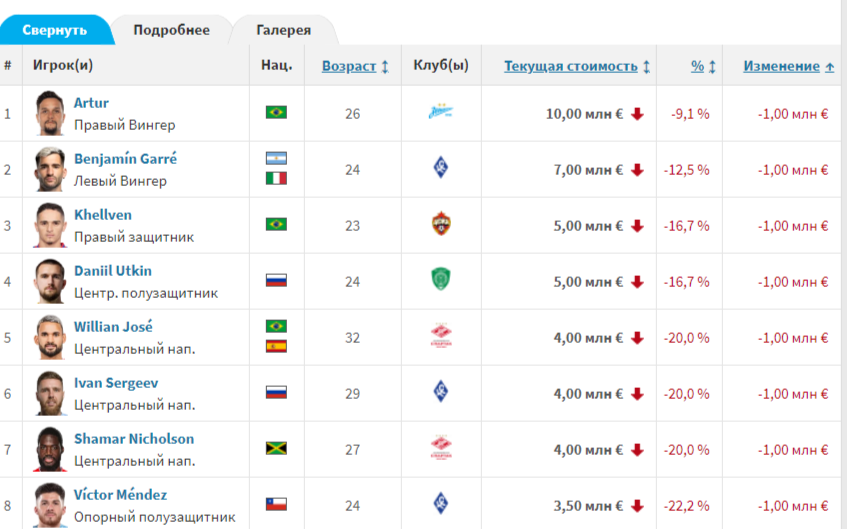Click Willian José's portrait photo
847x529 pixels.
[49, 337]
